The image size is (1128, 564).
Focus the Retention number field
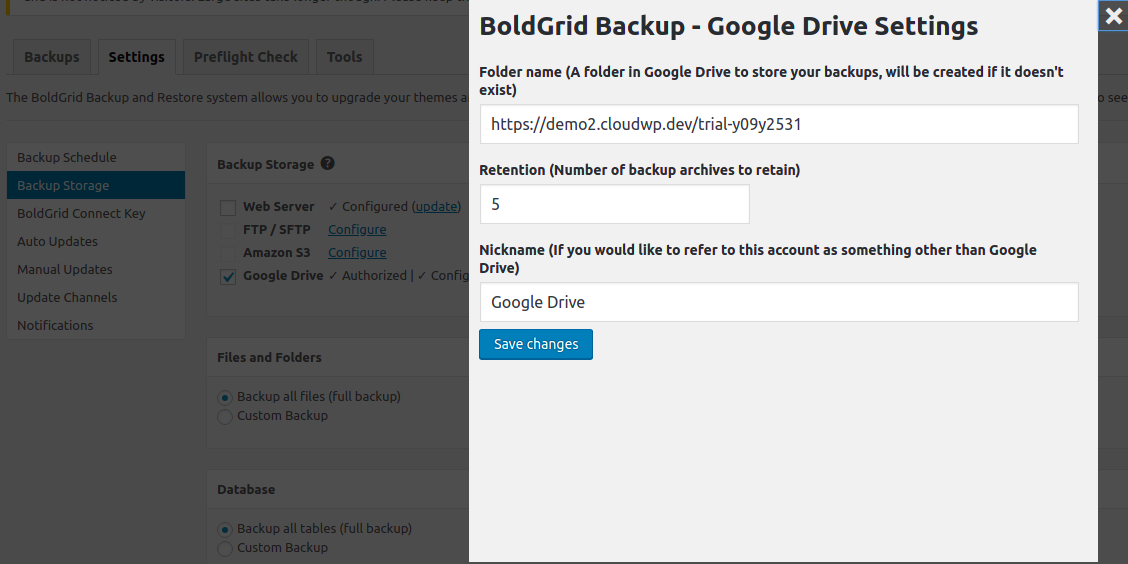[614, 204]
